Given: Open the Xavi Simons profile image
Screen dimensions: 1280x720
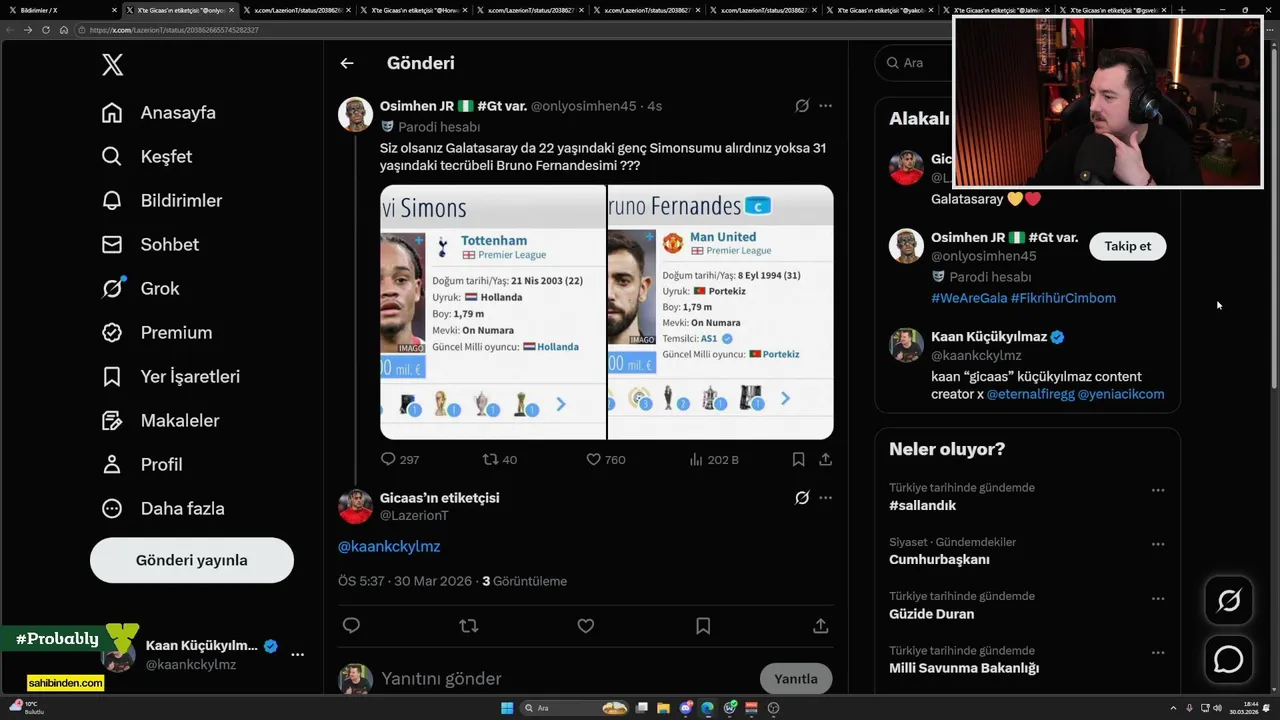Looking at the screenshot, I should click(493, 312).
